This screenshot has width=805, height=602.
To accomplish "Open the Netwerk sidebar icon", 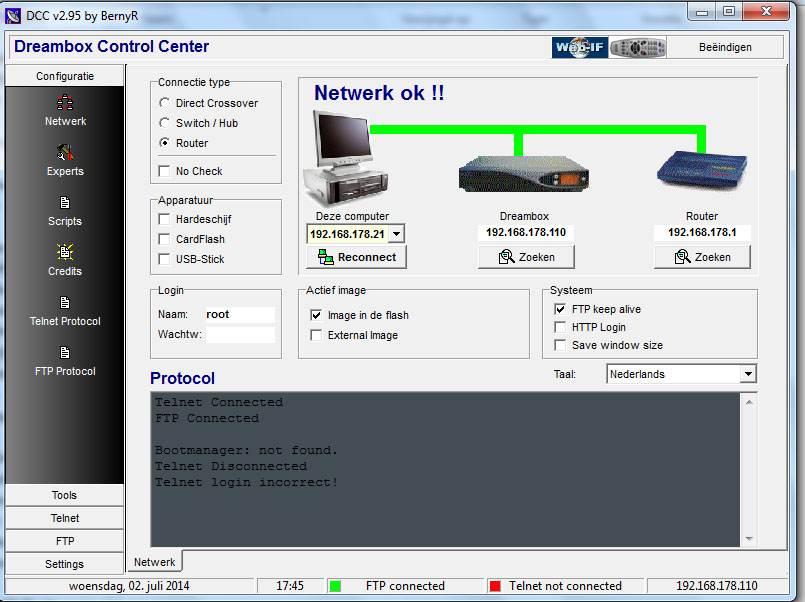I will tap(65, 102).
